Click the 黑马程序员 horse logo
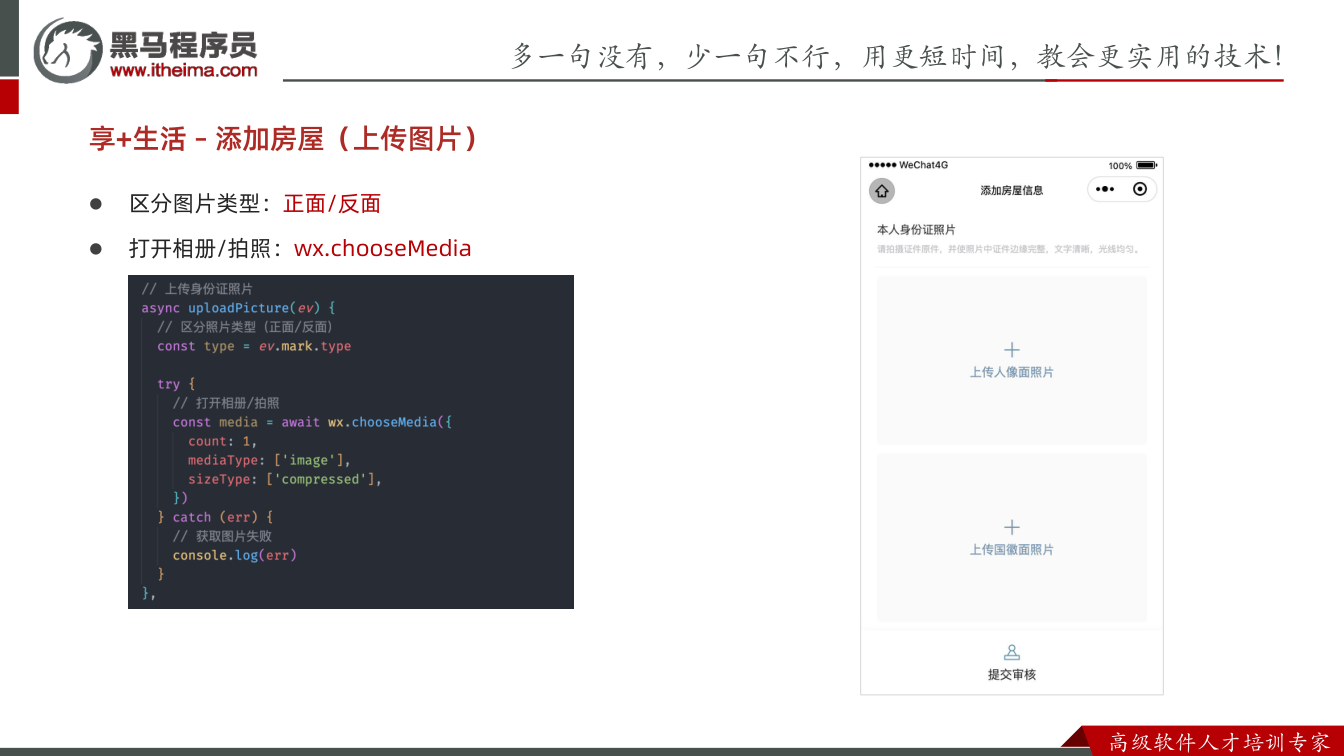The image size is (1344, 756). click(x=69, y=50)
